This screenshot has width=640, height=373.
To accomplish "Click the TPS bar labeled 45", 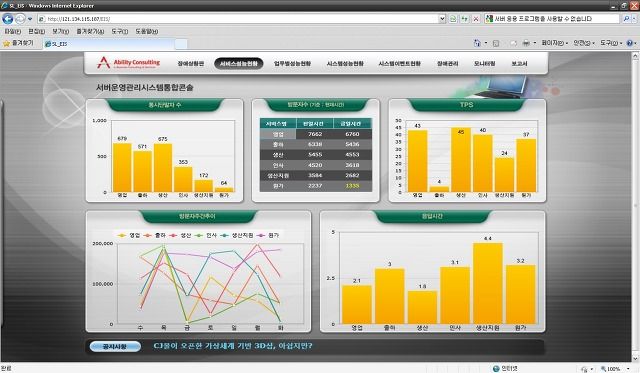I will (461, 160).
